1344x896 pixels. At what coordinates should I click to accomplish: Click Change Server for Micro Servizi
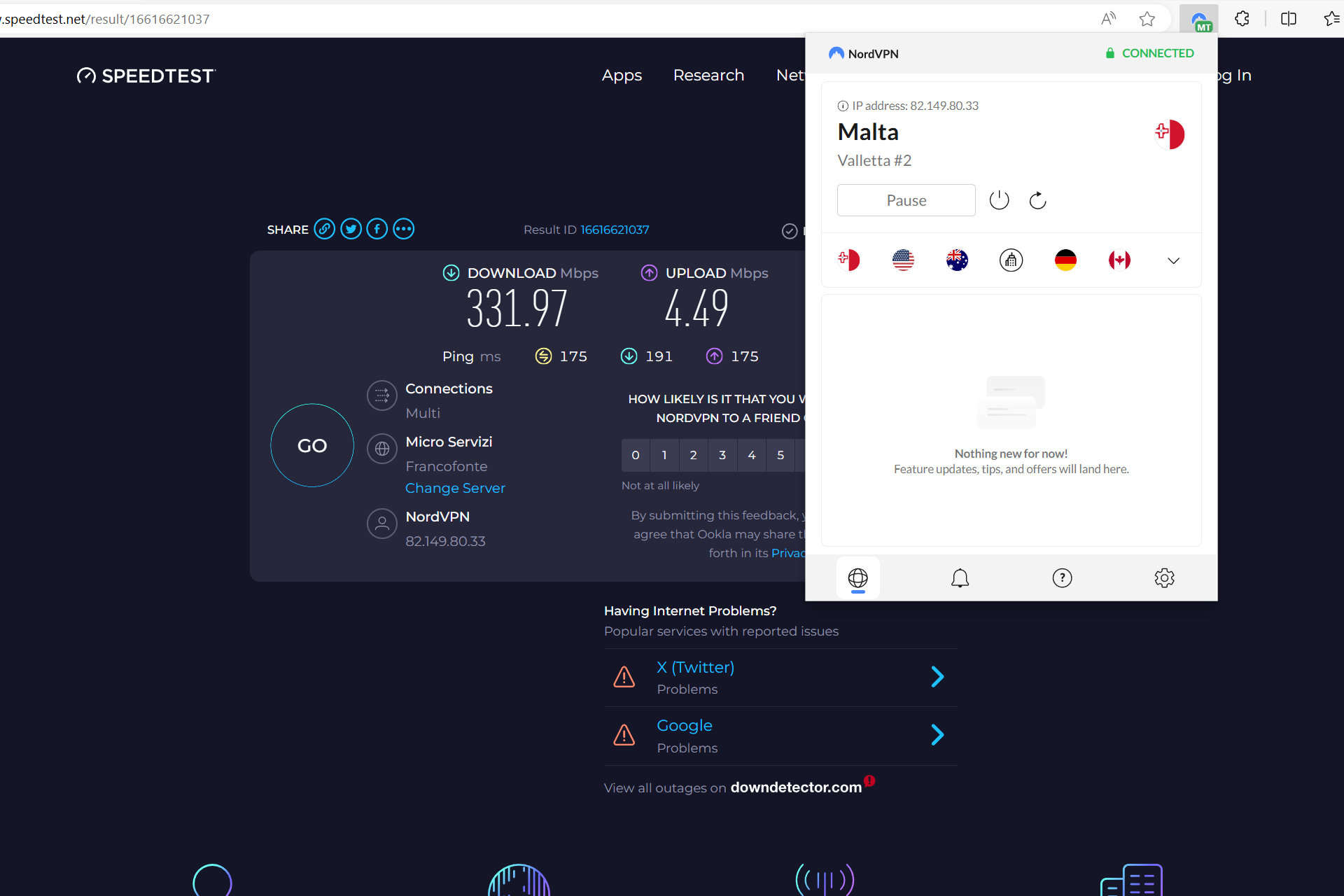coord(455,488)
